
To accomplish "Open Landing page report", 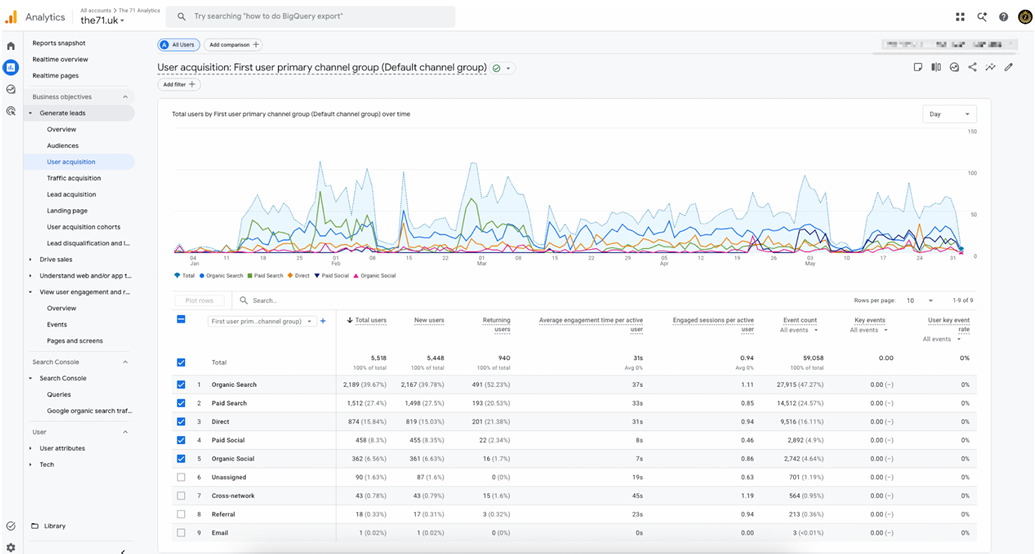I will (x=67, y=211).
